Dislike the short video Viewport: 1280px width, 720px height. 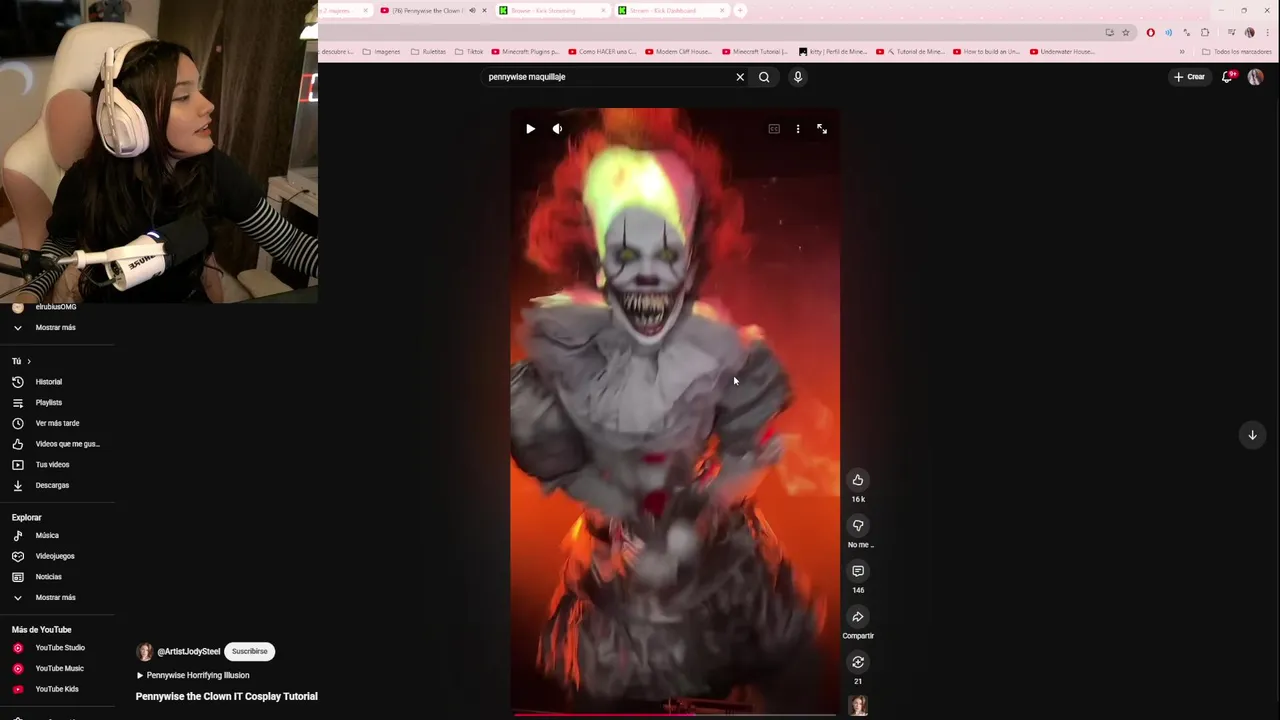click(858, 526)
